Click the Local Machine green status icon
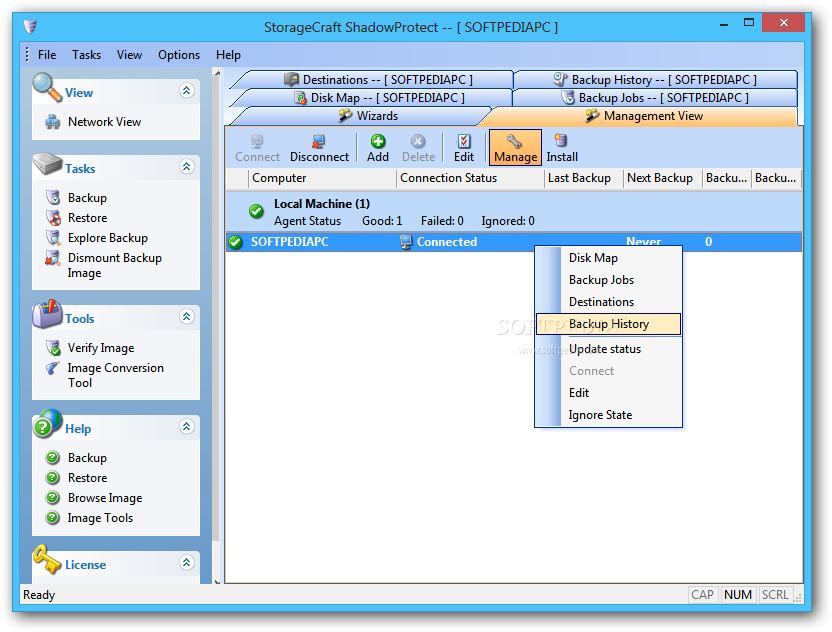Viewport: 832px width, 632px height. click(x=256, y=212)
